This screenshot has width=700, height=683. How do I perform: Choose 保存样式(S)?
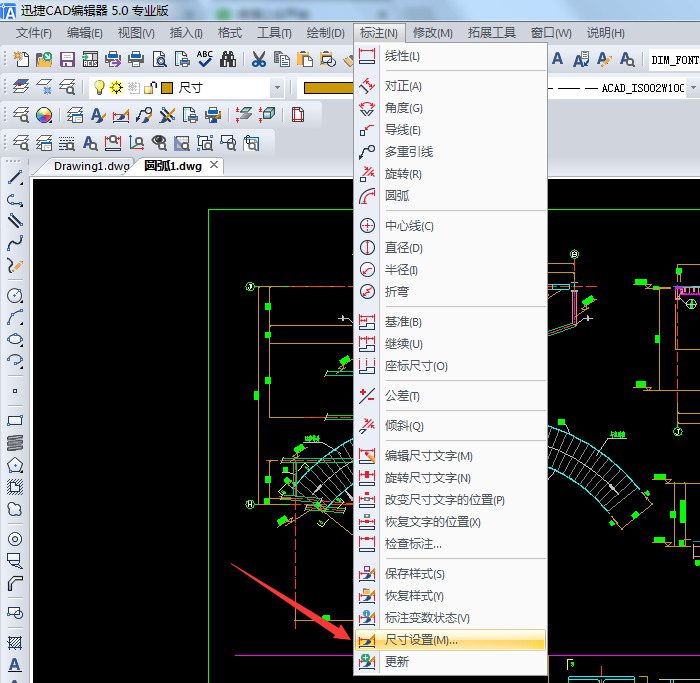tap(450, 574)
